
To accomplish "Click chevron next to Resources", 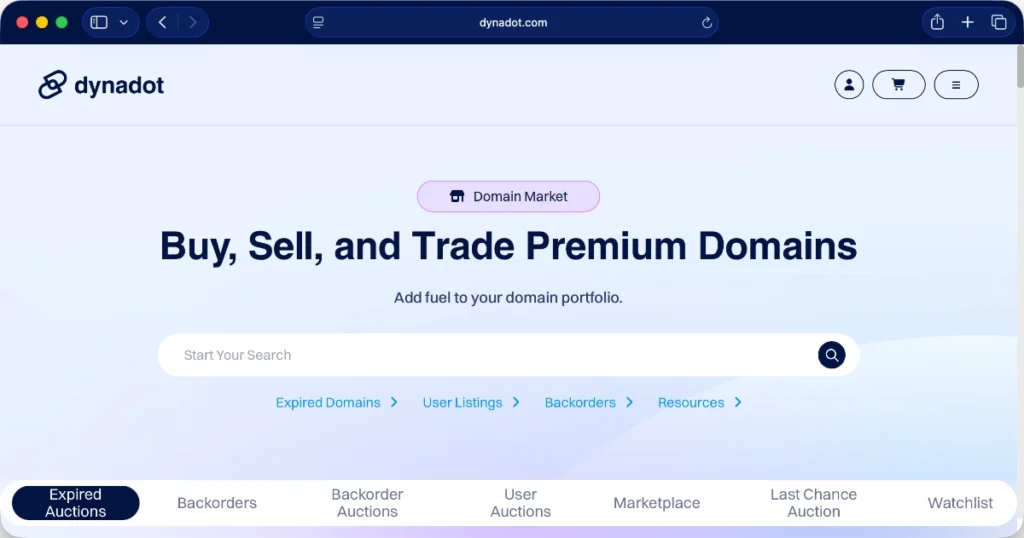I will click(x=738, y=402).
